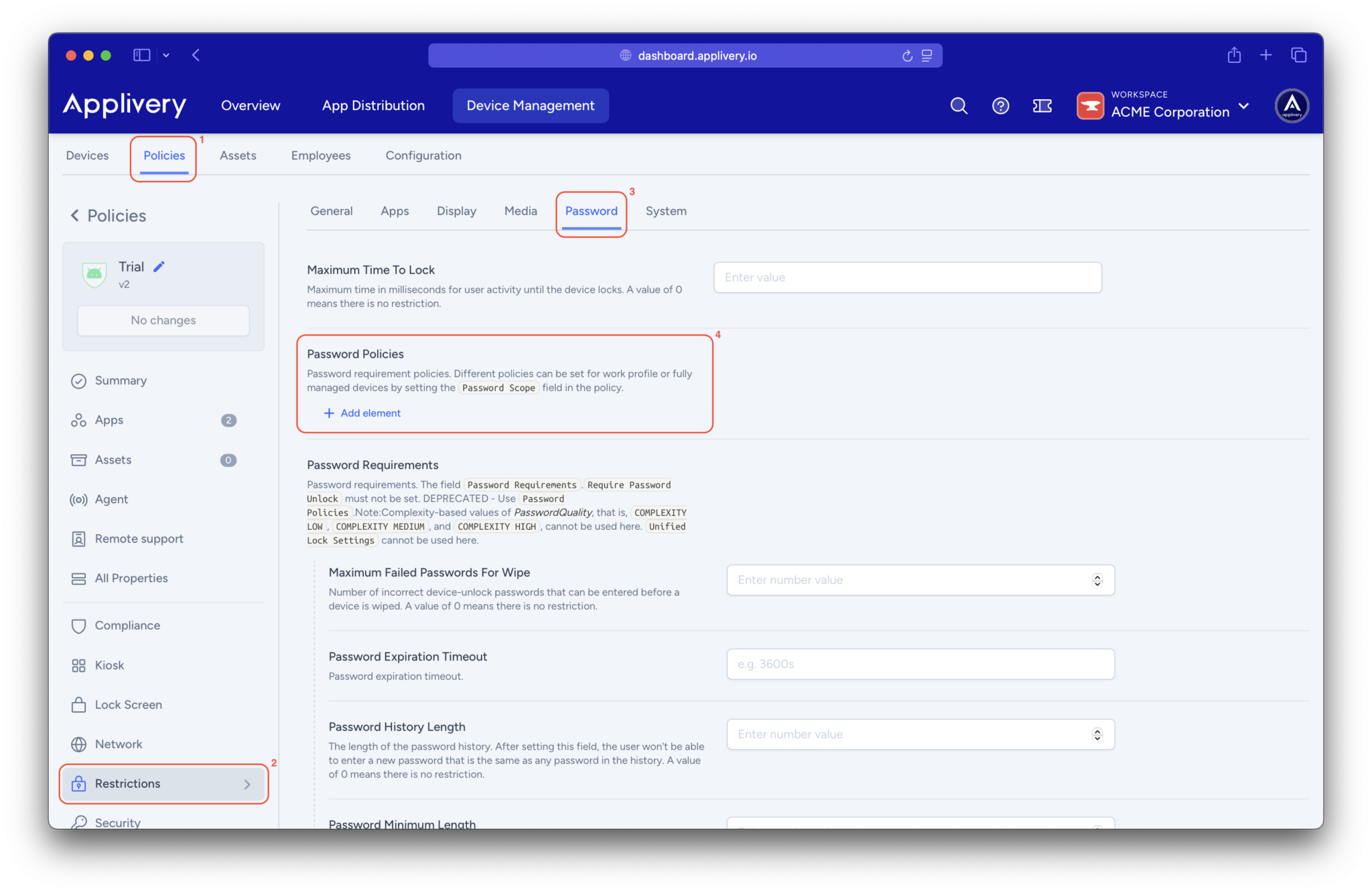Switch to the System tab
The image size is (1372, 893).
[x=665, y=211]
